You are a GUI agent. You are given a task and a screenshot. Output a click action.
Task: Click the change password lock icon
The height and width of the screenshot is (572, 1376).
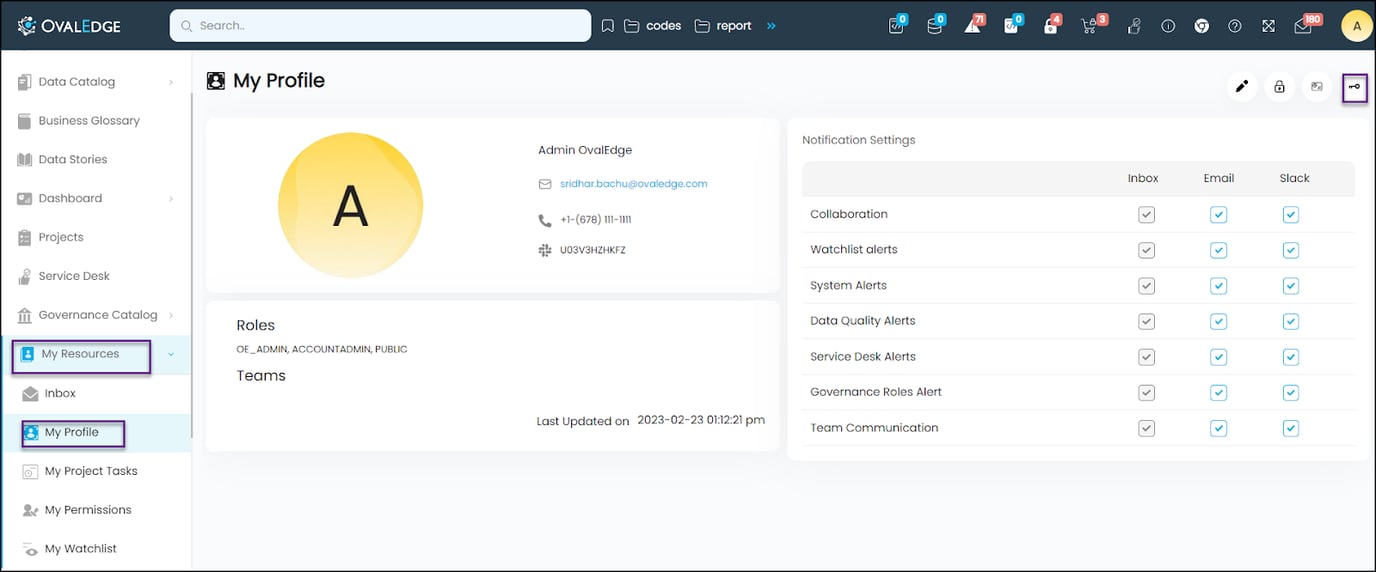1279,87
